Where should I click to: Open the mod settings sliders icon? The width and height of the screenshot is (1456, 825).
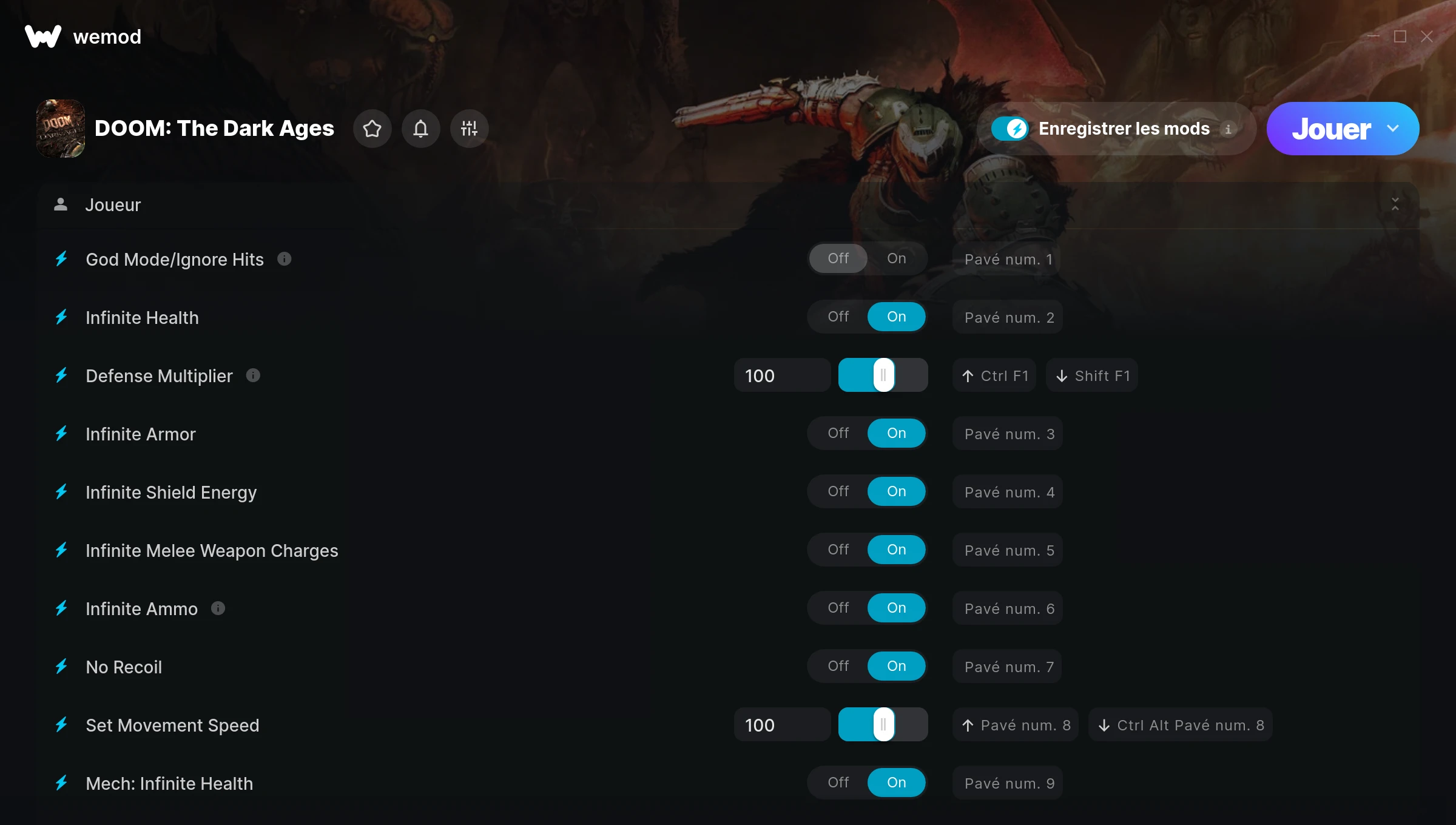(x=469, y=129)
